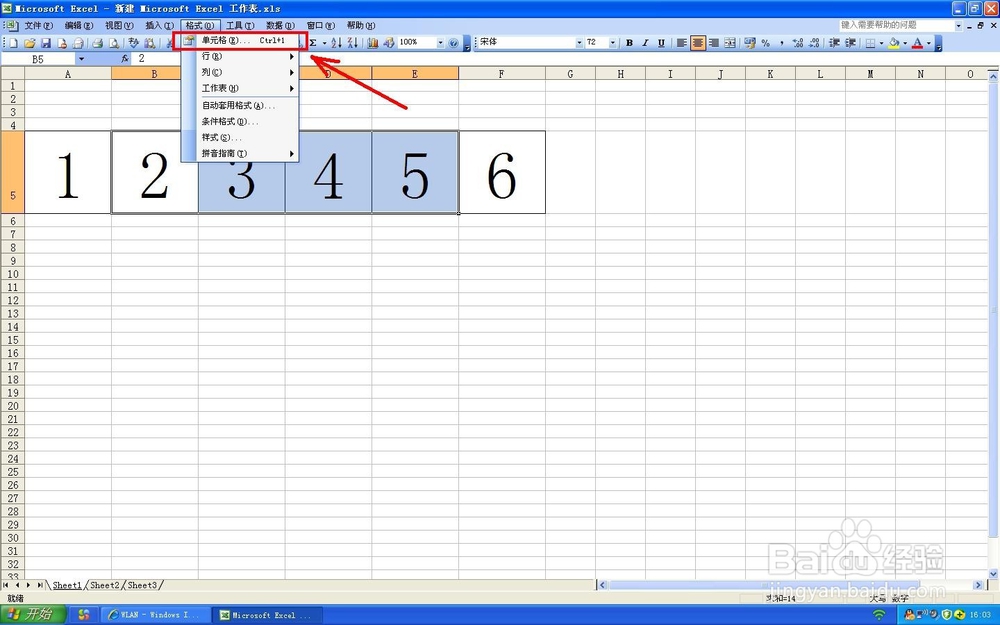The image size is (1000, 625).
Task: Apply percent style formatting
Action: 765,43
